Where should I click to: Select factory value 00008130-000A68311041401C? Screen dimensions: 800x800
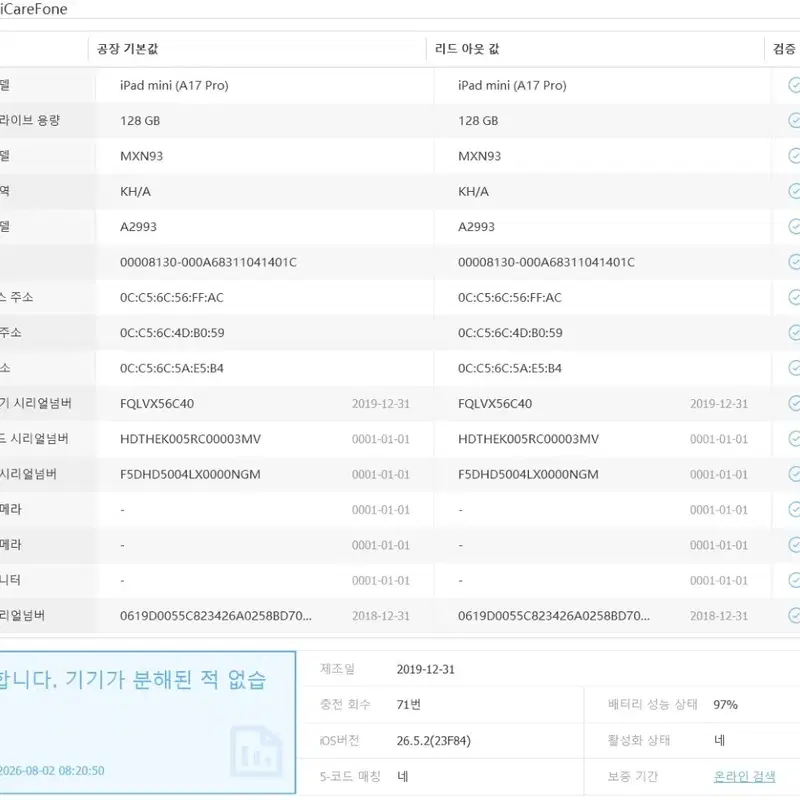coord(208,262)
